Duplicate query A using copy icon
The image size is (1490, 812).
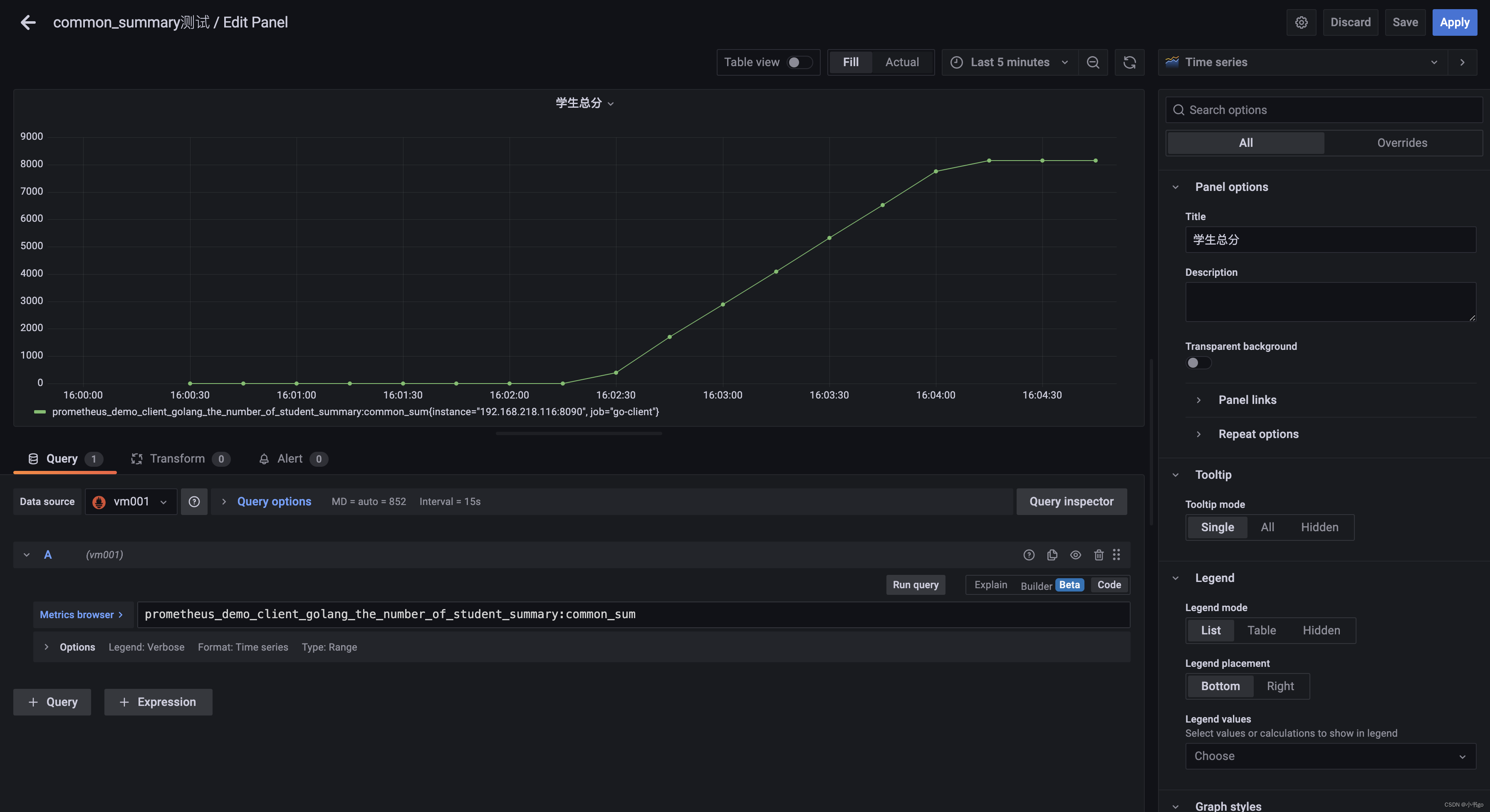coord(1052,555)
